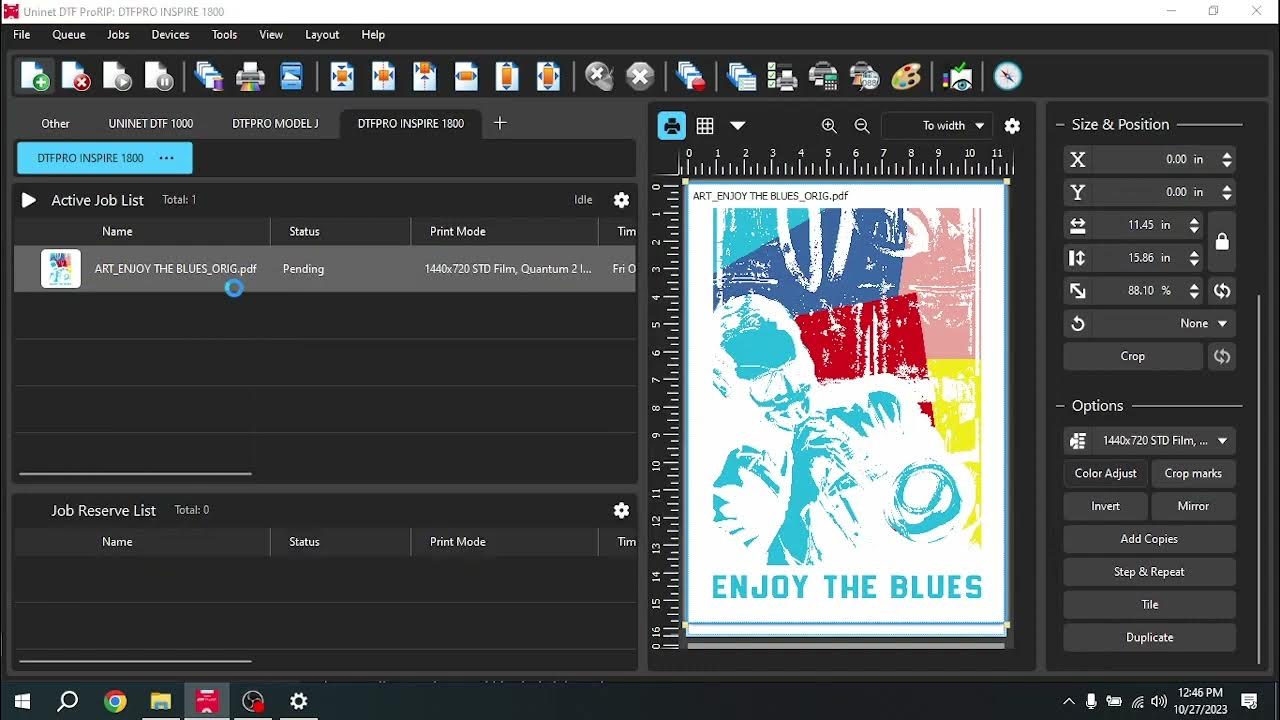The height and width of the screenshot is (720, 1280).
Task: Toggle the aspect ratio lock
Action: coord(1221,241)
